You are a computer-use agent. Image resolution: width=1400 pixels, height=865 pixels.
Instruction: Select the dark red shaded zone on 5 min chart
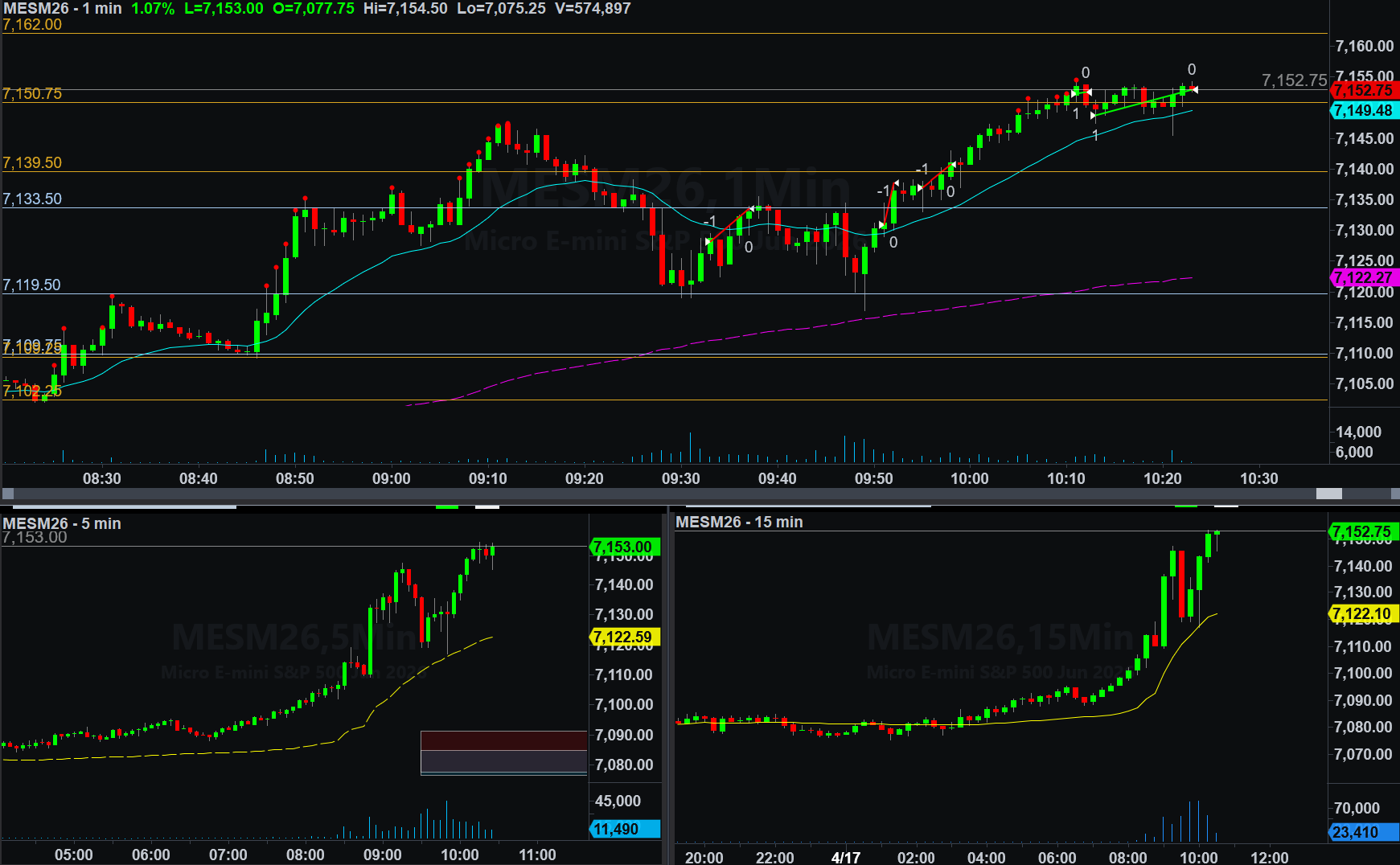pos(503,740)
